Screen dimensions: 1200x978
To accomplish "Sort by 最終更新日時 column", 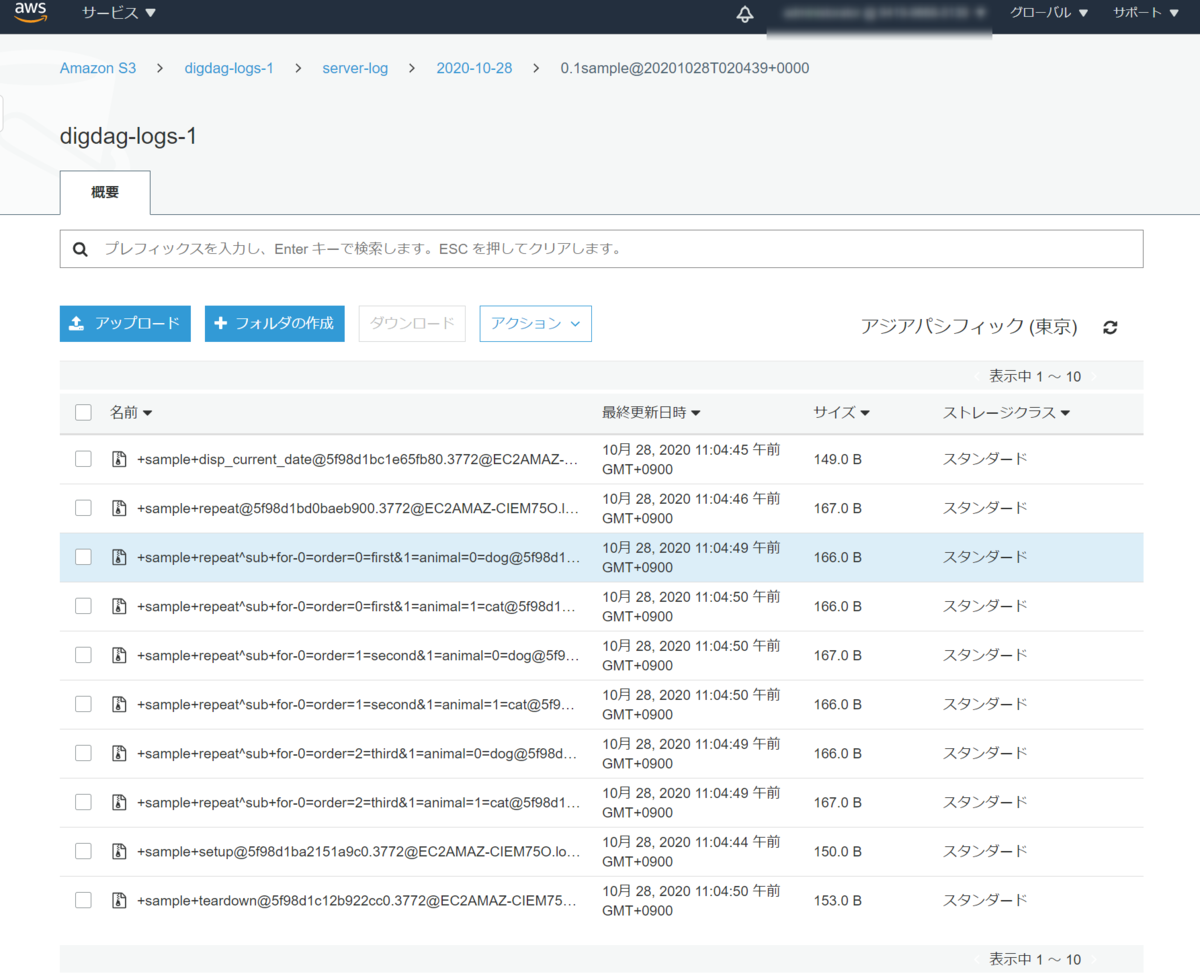I will click(x=651, y=412).
